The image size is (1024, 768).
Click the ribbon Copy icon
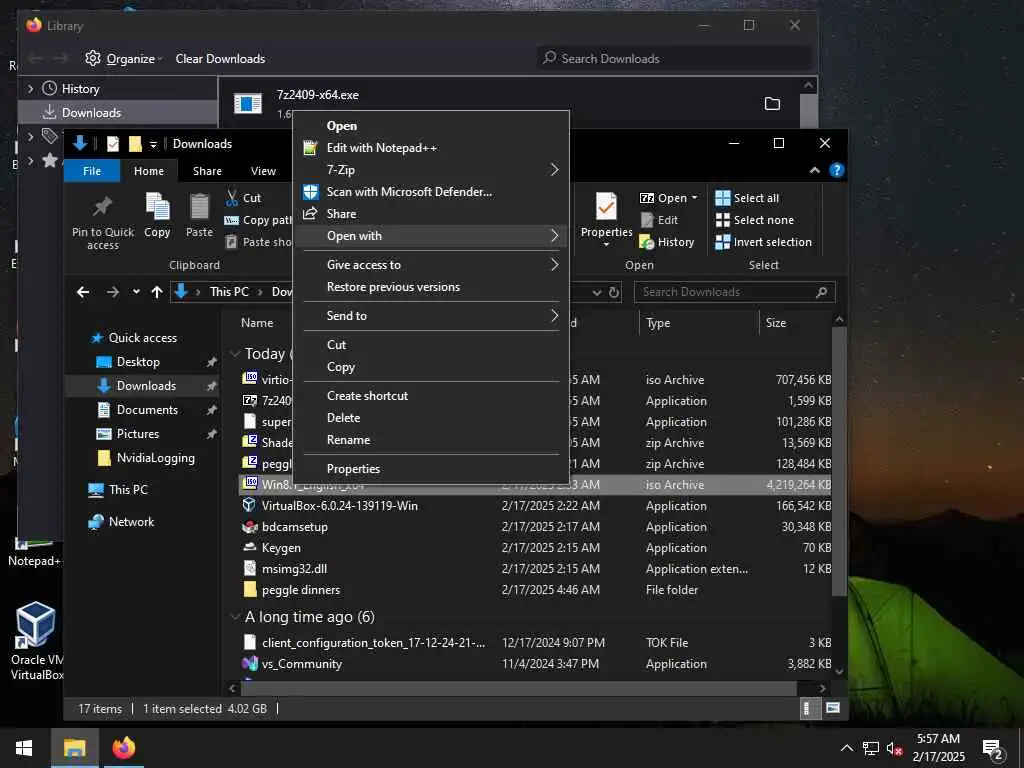pos(157,206)
